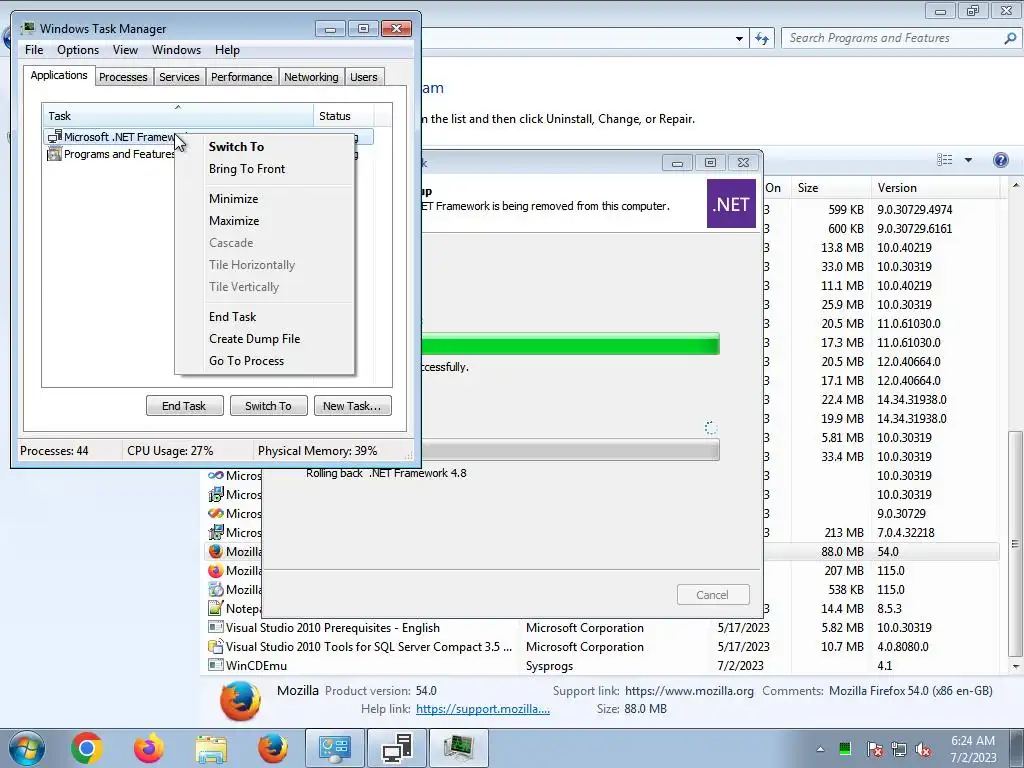Select the WinCDEmu program row
Viewport: 1024px width, 768px height.
[x=601, y=666]
